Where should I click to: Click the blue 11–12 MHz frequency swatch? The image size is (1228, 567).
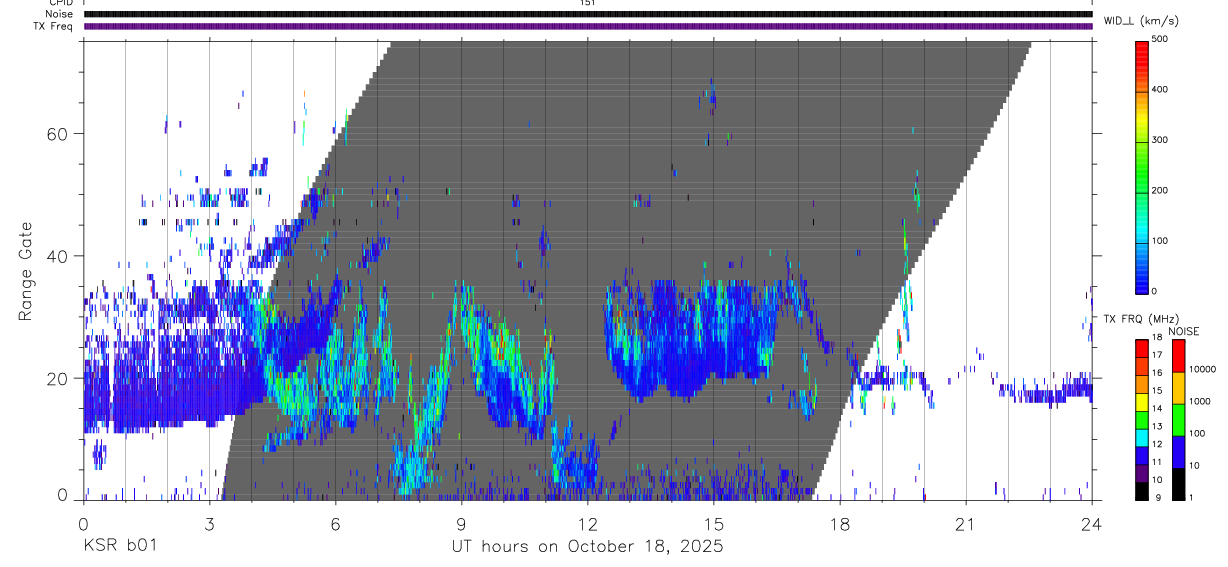pyautogui.click(x=1142, y=455)
